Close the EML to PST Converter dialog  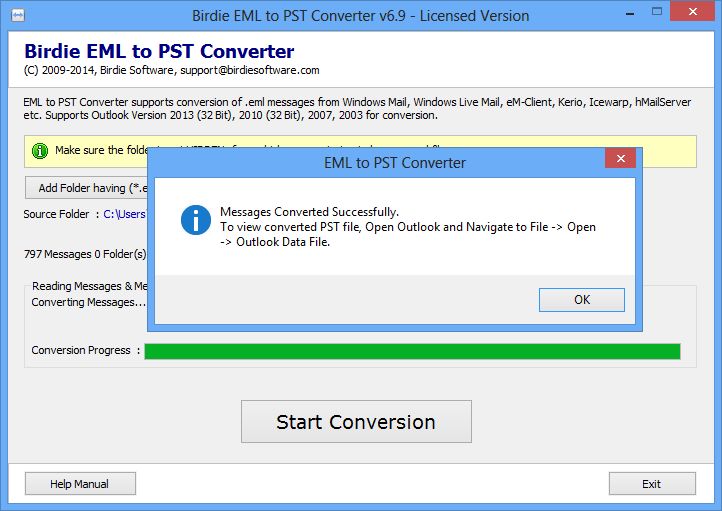pyautogui.click(x=620, y=159)
